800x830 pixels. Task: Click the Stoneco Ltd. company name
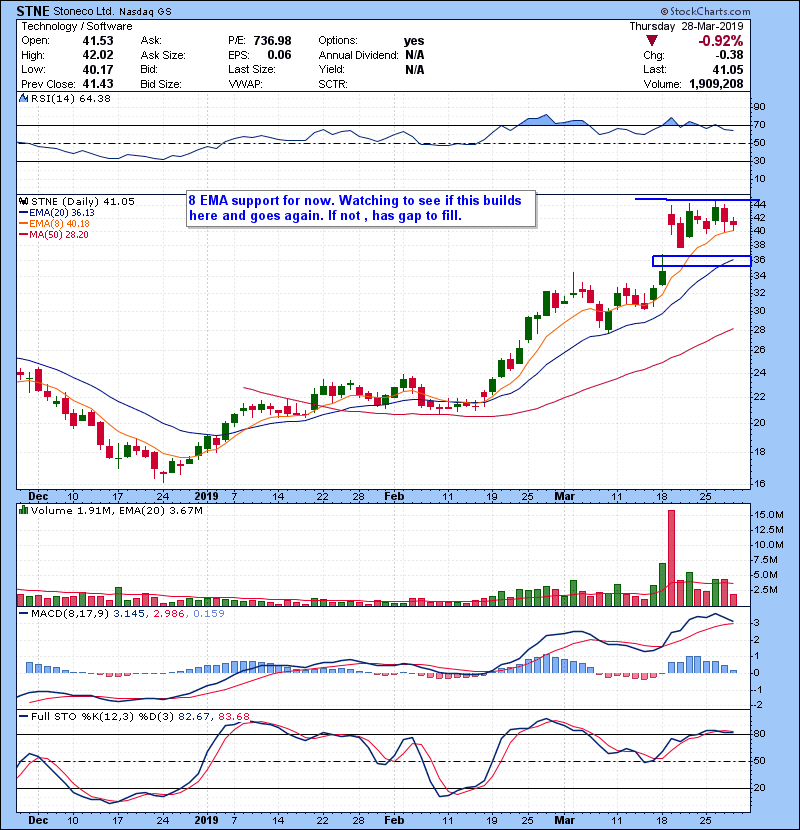[84, 11]
